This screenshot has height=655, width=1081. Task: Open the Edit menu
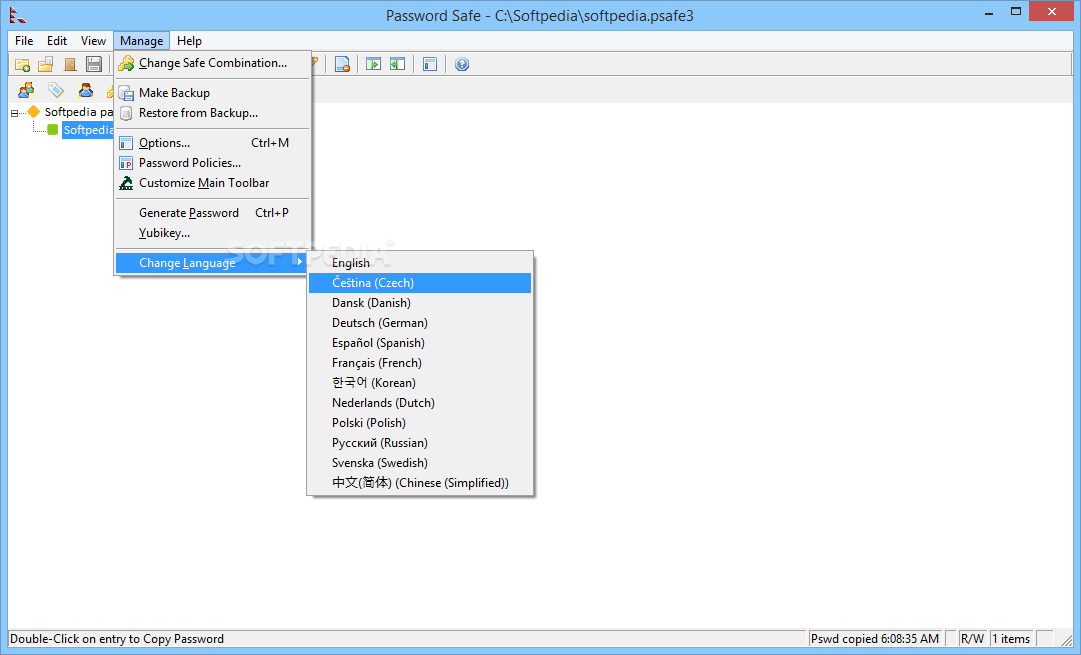[x=57, y=41]
